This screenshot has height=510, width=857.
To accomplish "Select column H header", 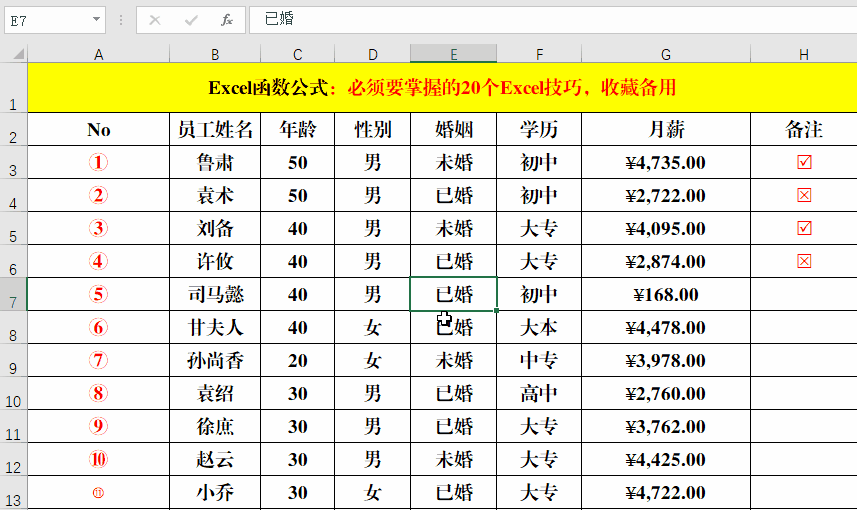I will point(803,54).
